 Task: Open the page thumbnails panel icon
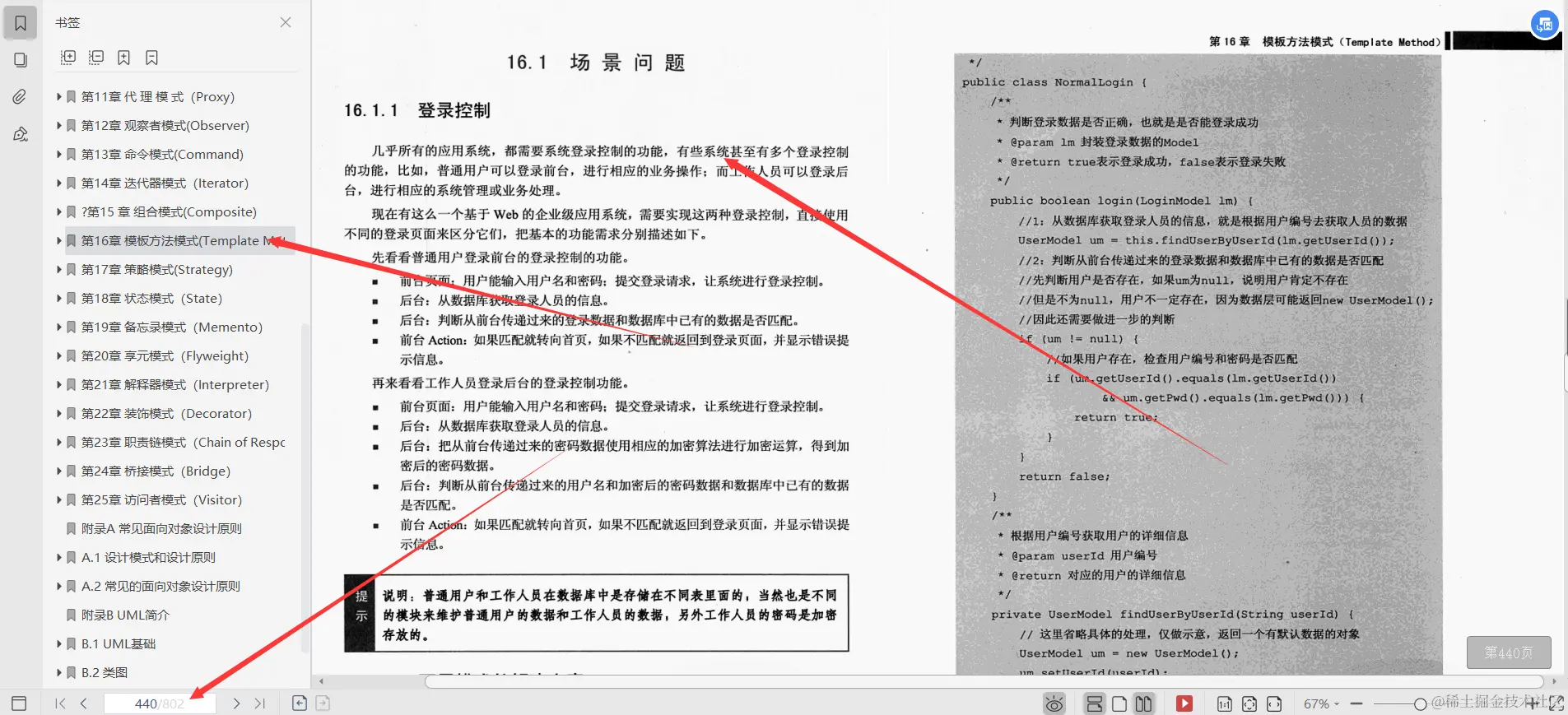point(21,60)
